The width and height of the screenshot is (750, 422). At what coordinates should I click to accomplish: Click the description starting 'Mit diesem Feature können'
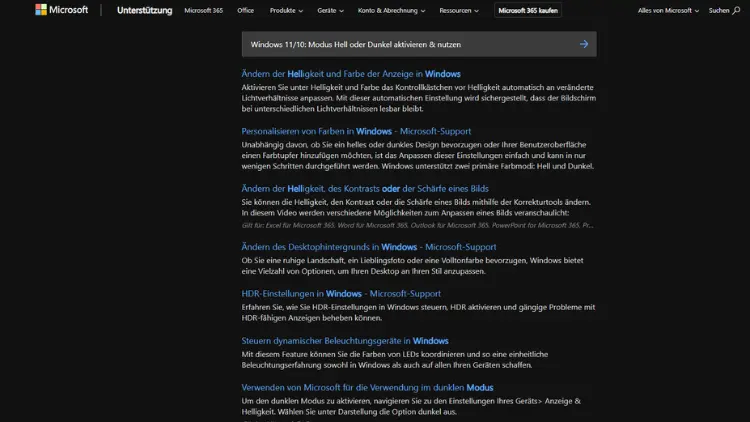click(395, 359)
